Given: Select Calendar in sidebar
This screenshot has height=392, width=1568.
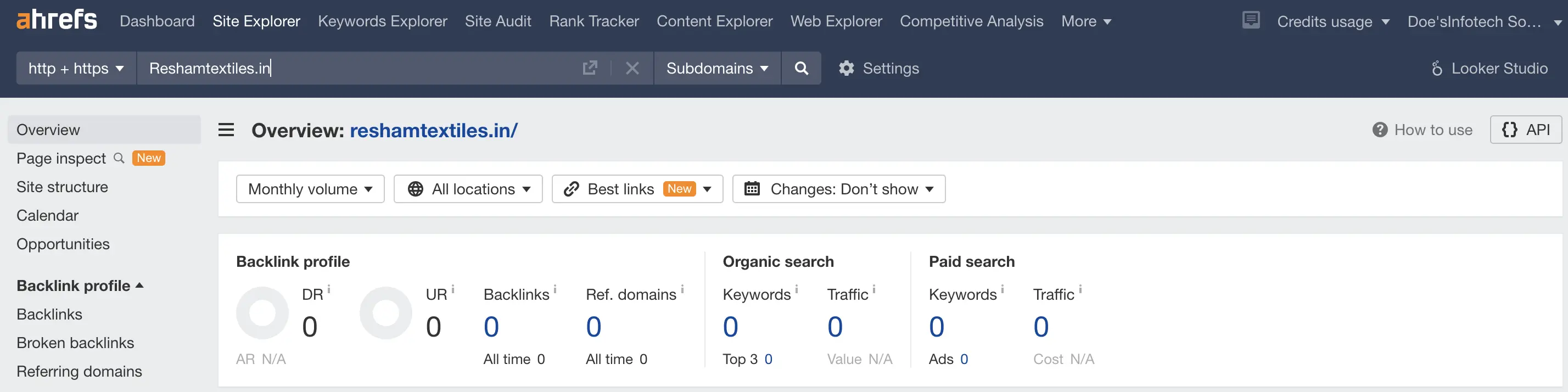Looking at the screenshot, I should [x=47, y=215].
